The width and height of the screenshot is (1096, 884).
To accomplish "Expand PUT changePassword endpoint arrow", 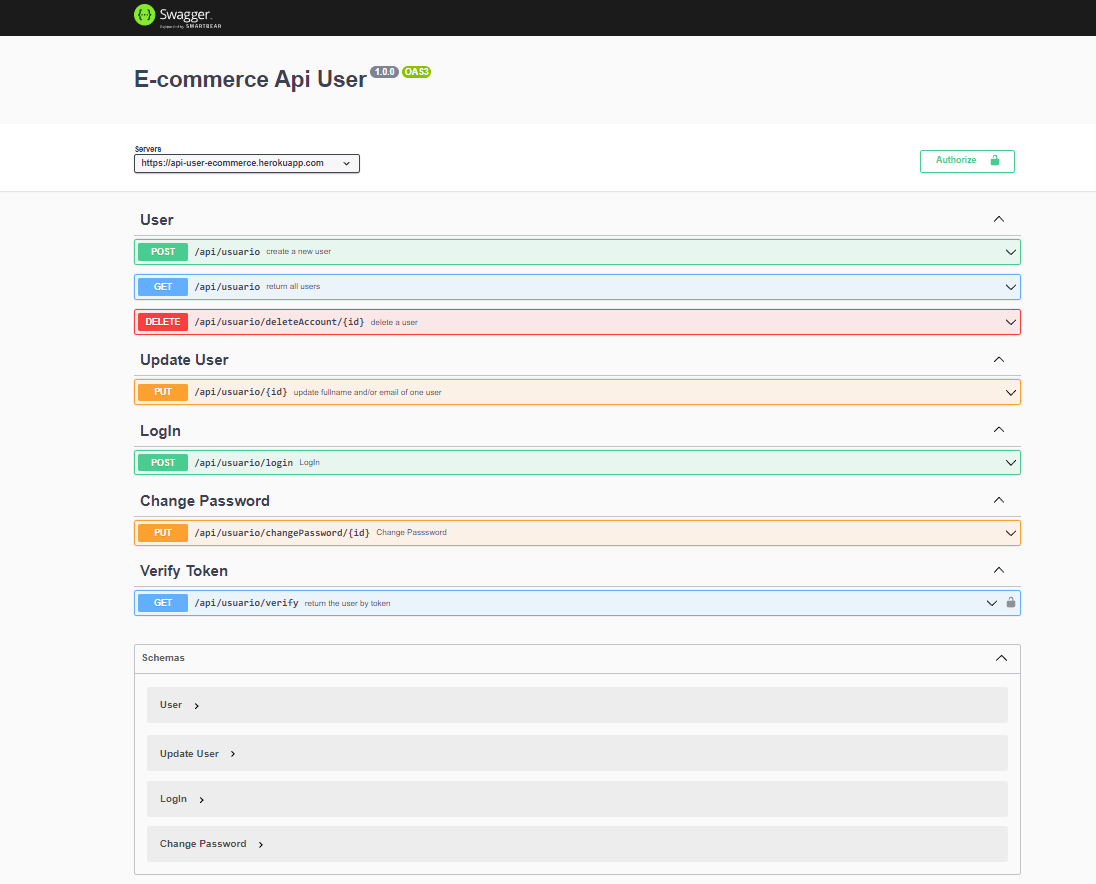I will pyautogui.click(x=1011, y=533).
